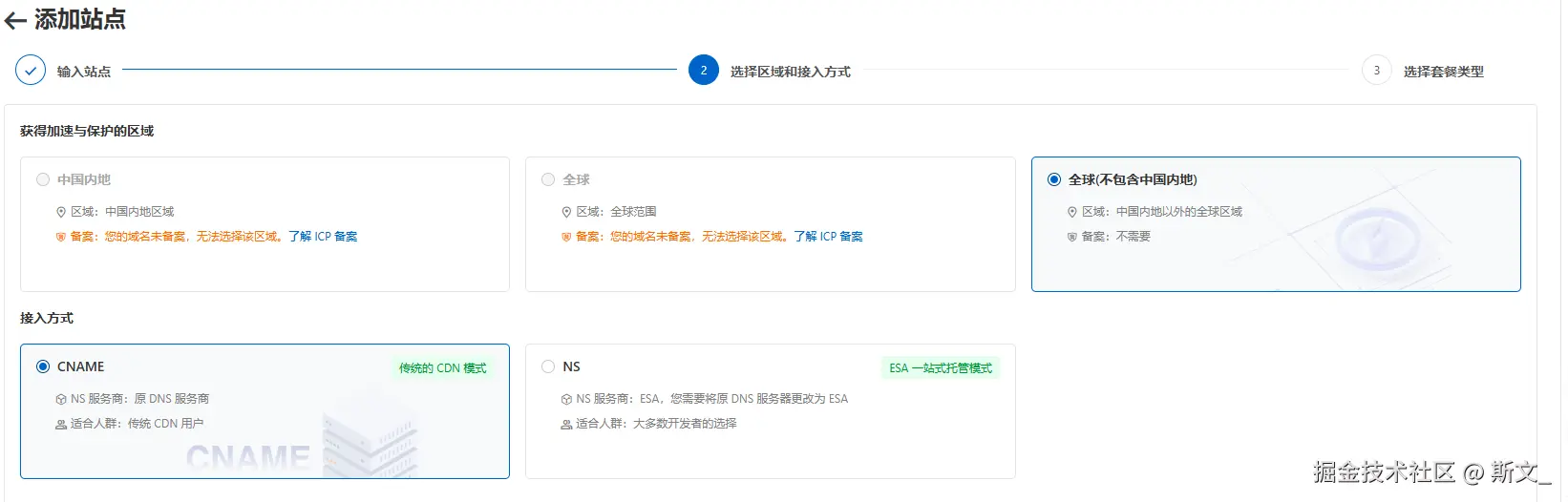Return to the 输入站点 step label

tap(84, 72)
